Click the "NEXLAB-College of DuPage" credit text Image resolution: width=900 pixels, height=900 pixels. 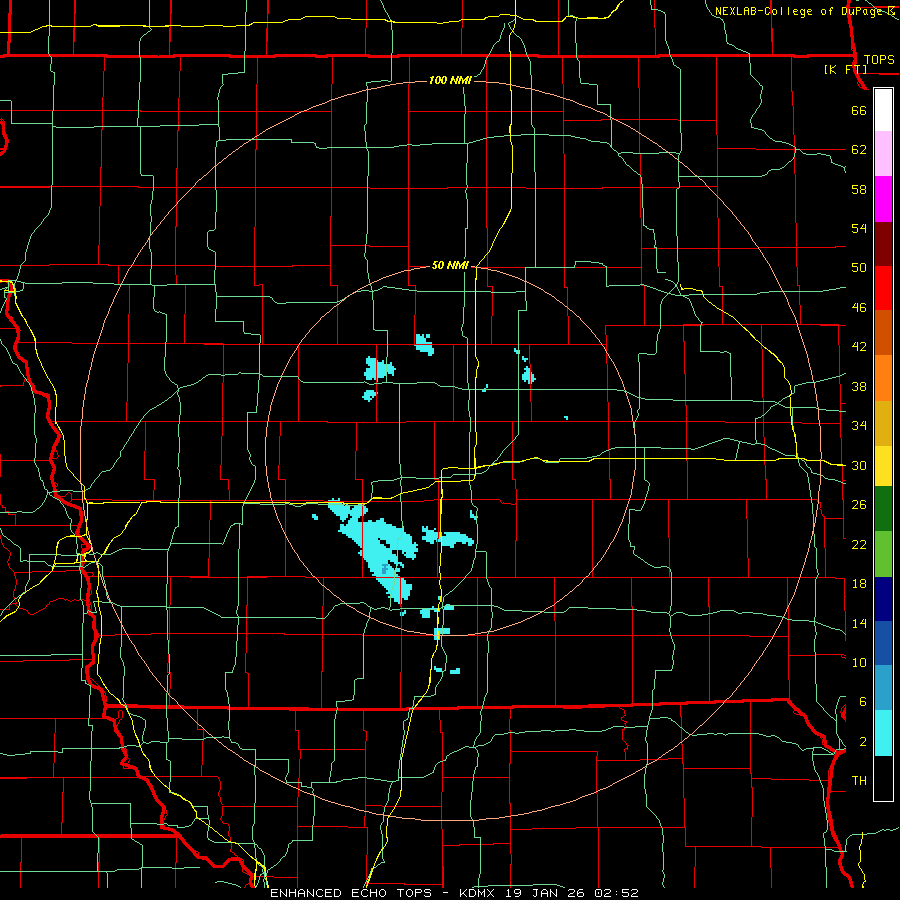[x=798, y=11]
